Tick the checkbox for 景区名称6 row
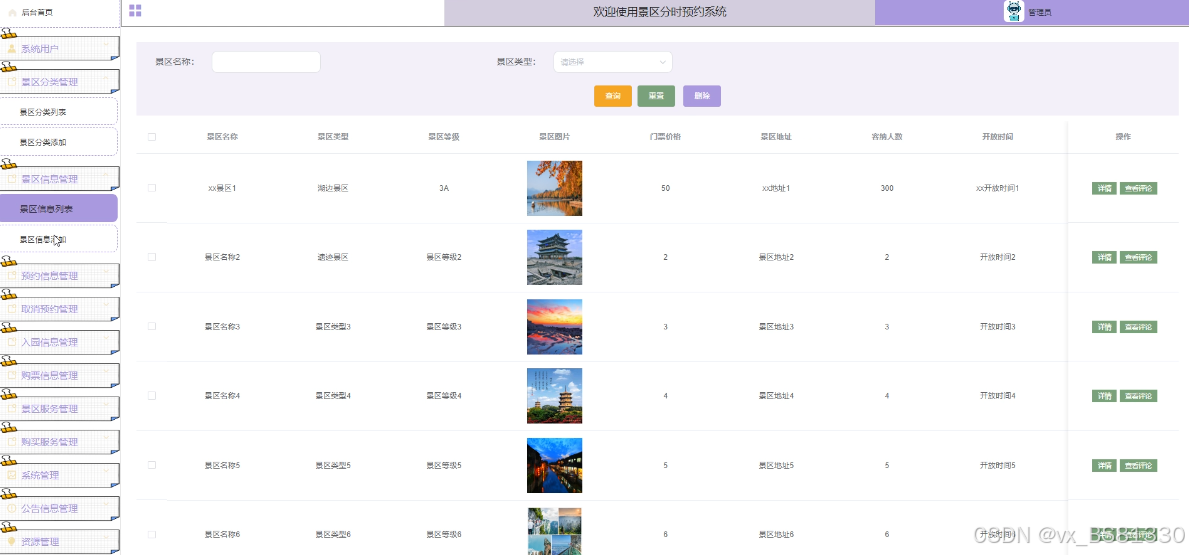 tap(152, 535)
